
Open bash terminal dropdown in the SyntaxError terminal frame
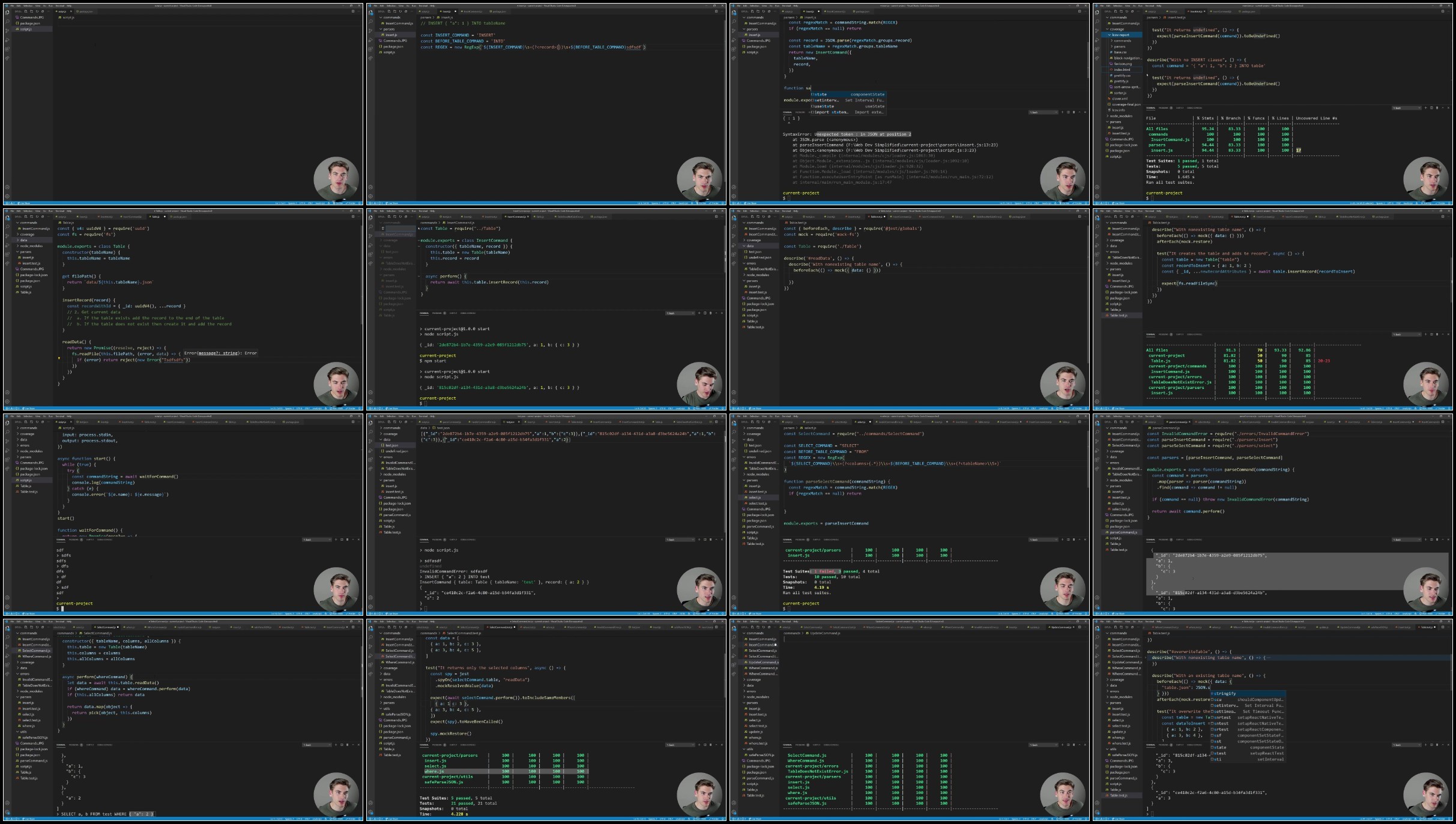pyautogui.click(x=1044, y=112)
